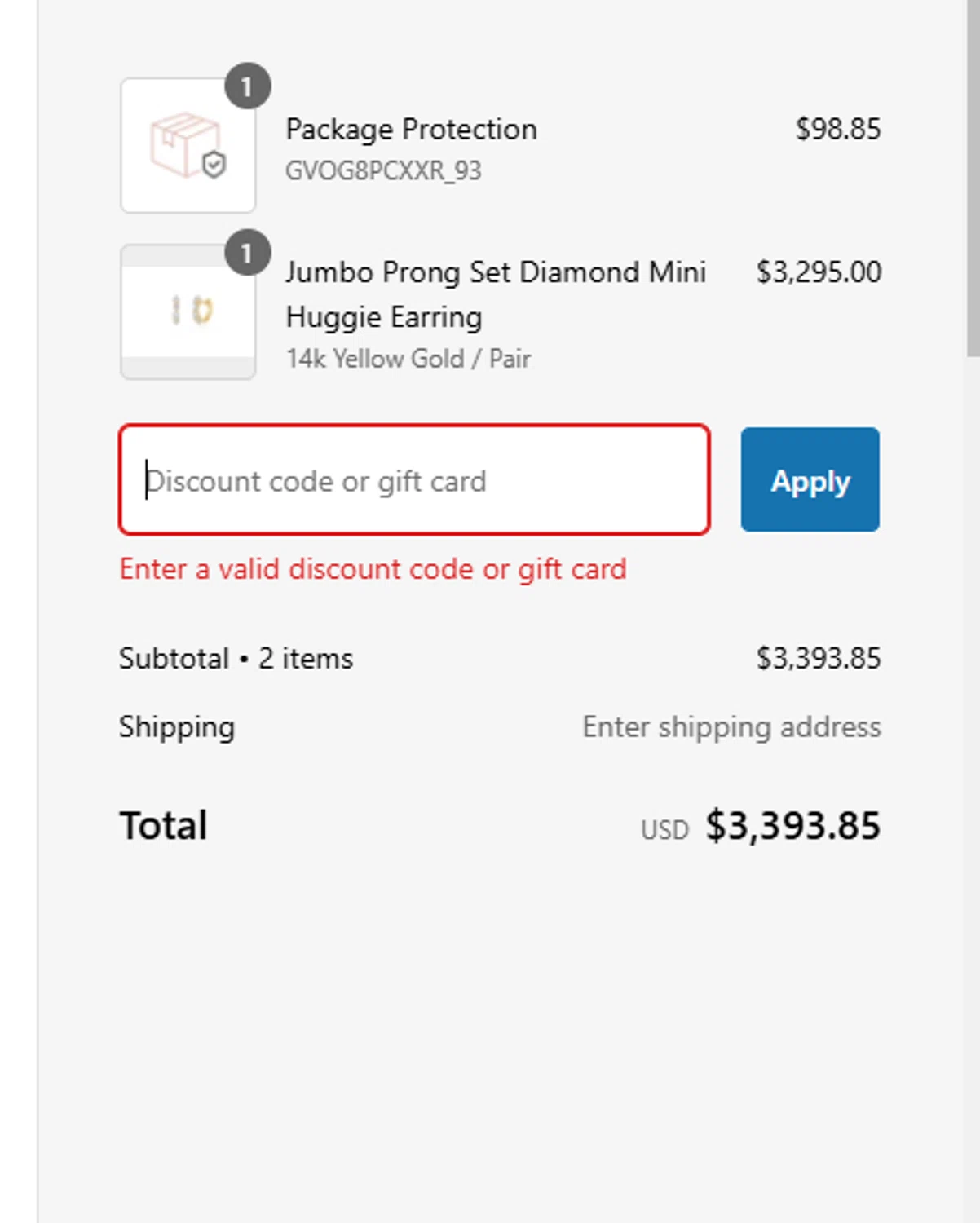Click the $3,393.85 subtotal amount
The height and width of the screenshot is (1223, 980).
point(818,659)
